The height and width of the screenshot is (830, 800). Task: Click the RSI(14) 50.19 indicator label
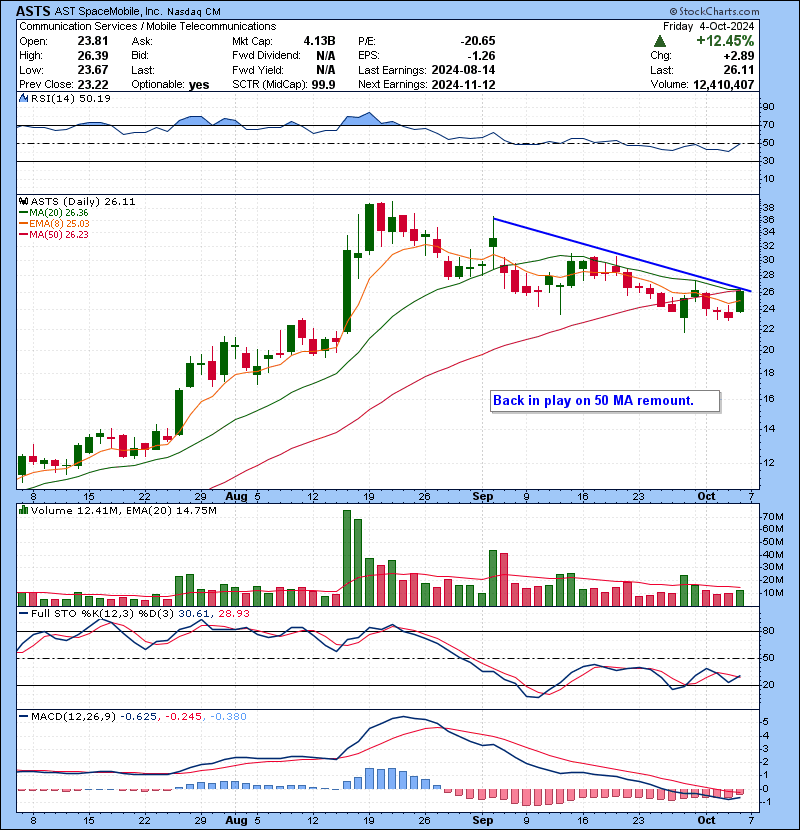pos(70,98)
